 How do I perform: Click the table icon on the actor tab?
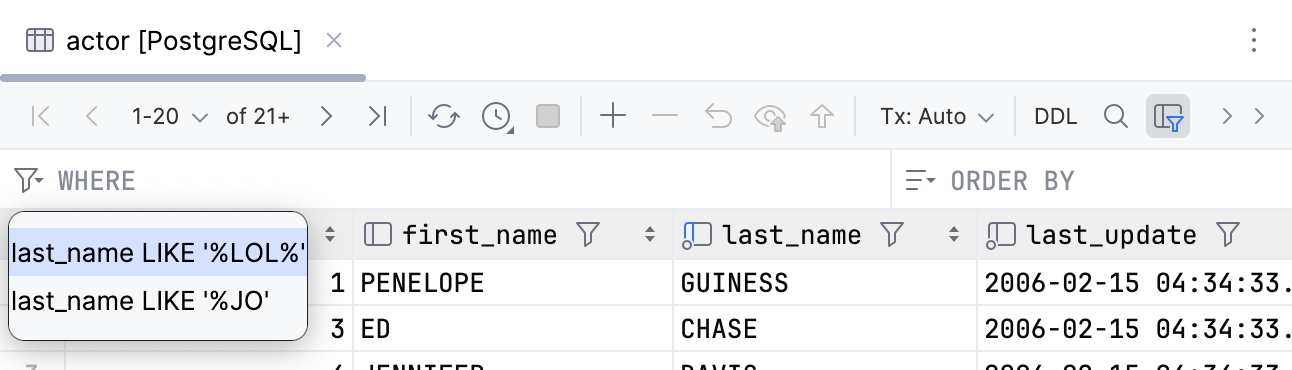[x=40, y=41]
